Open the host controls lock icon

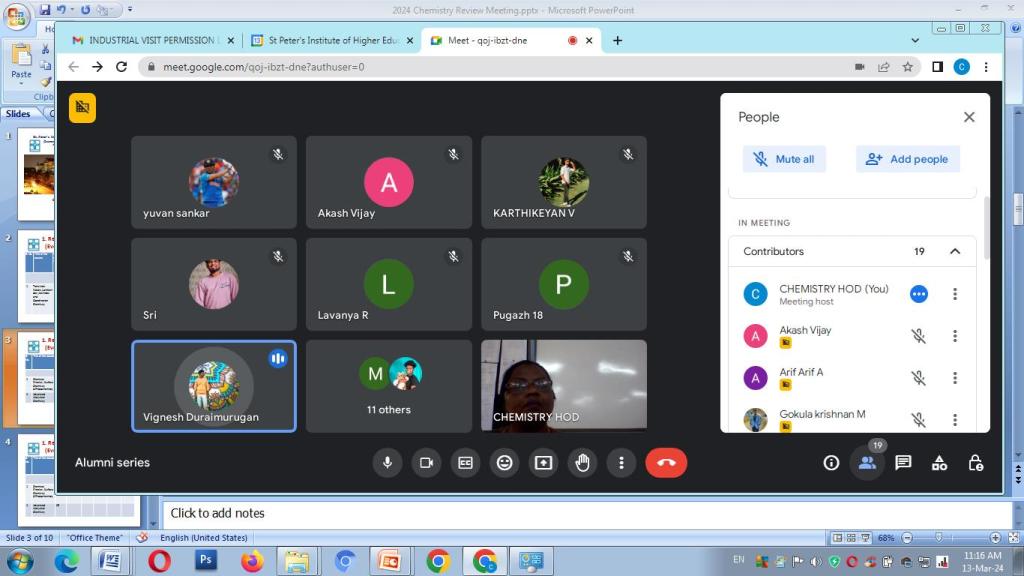point(975,462)
